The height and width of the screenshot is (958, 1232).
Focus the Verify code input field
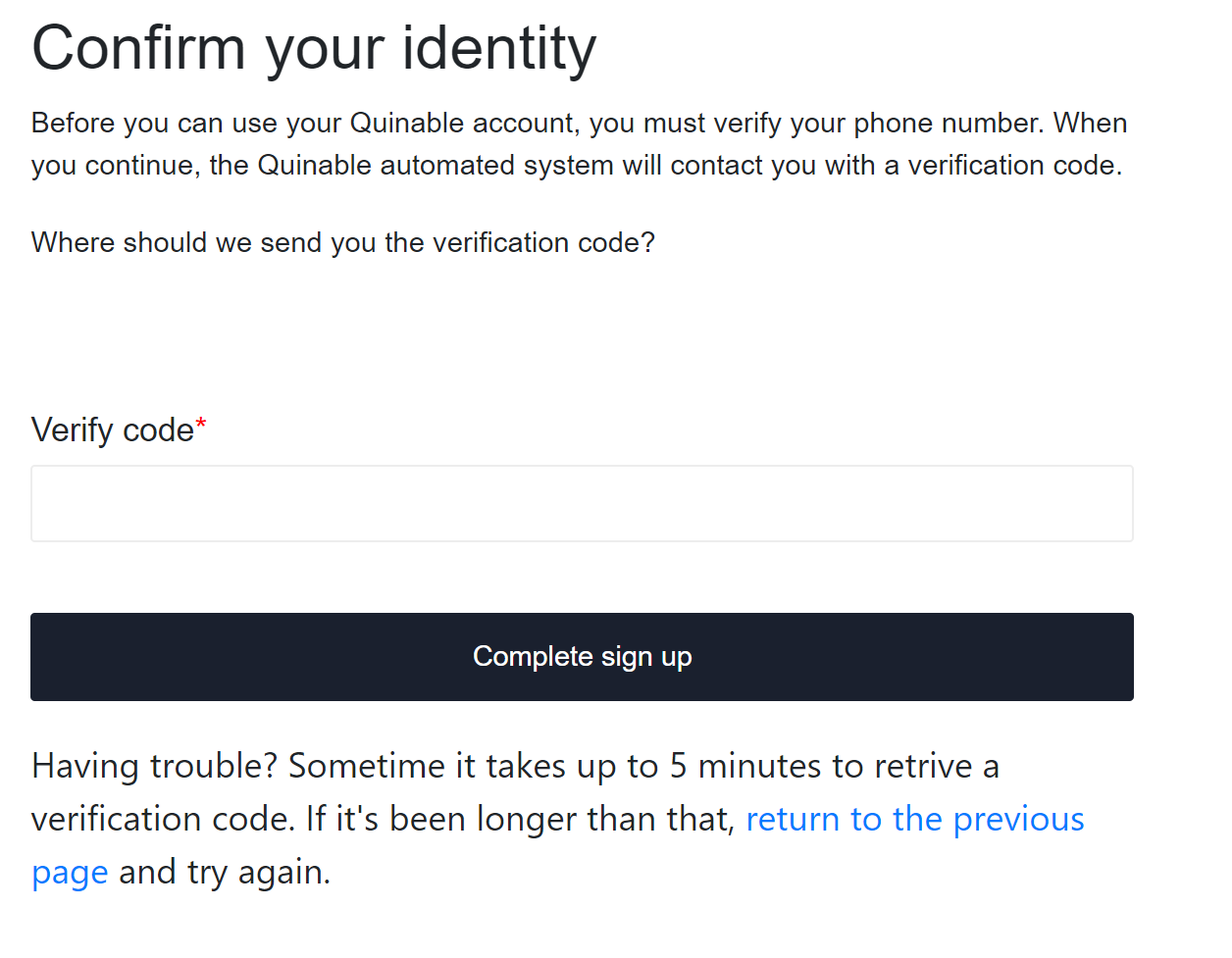pyautogui.click(x=582, y=503)
